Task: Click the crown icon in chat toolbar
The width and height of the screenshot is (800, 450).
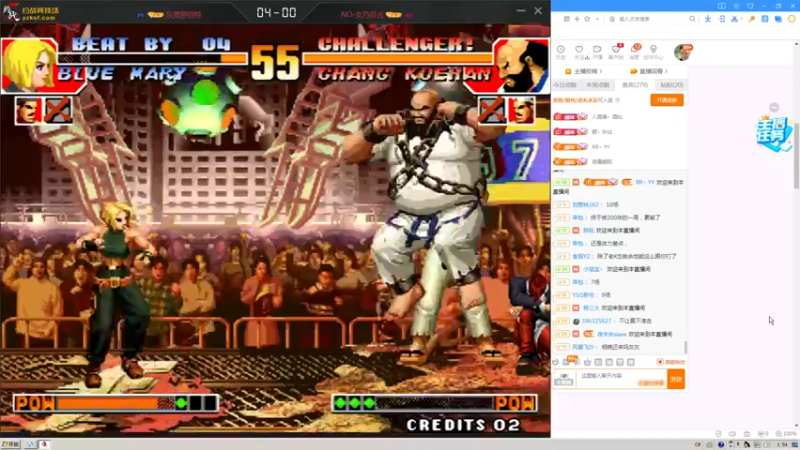Action: pyautogui.click(x=587, y=362)
